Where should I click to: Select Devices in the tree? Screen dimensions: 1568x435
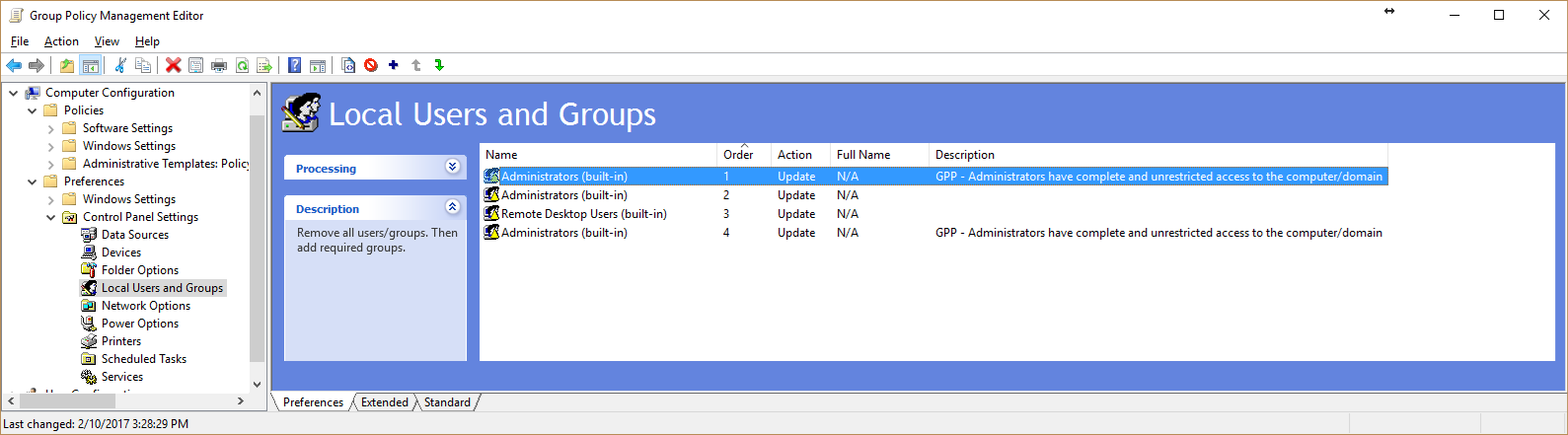121,253
